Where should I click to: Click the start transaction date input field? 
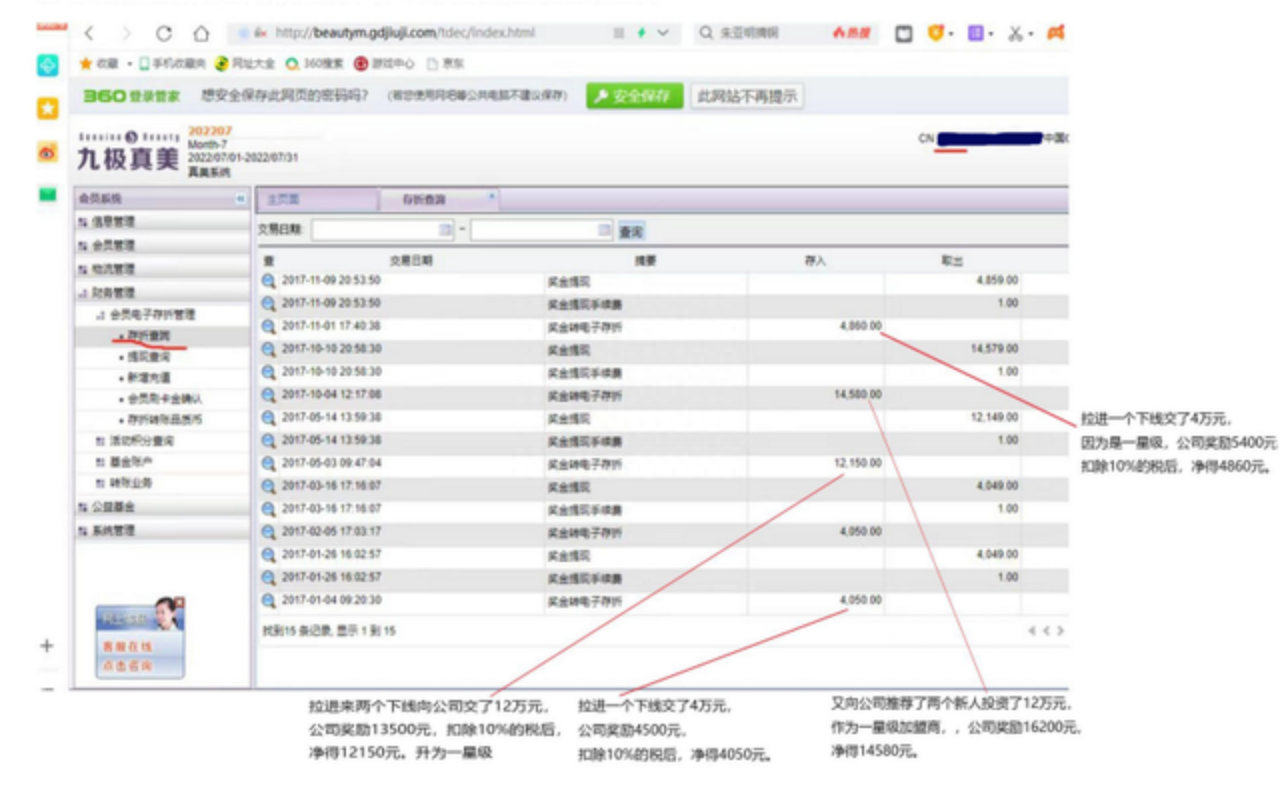(375, 230)
